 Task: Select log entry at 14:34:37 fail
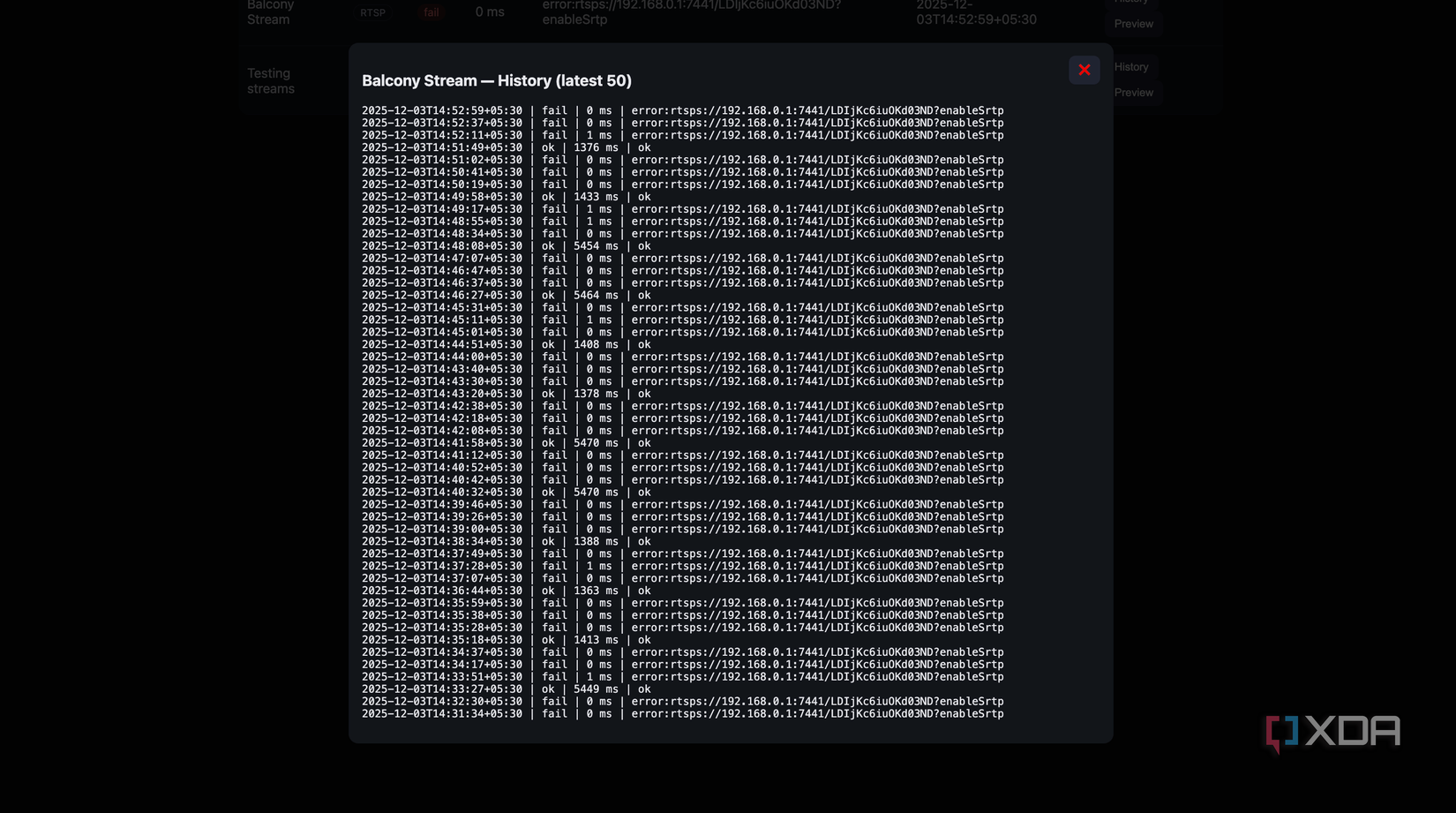(x=682, y=652)
